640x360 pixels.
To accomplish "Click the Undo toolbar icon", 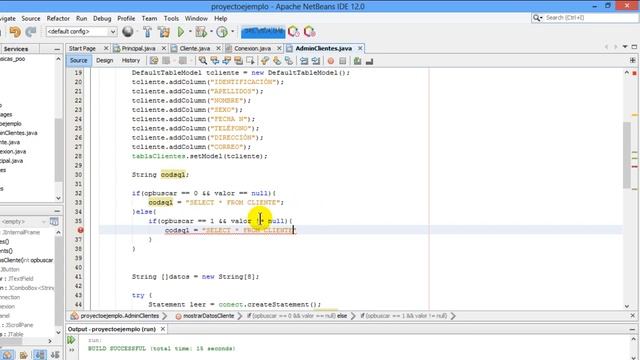I will point(15,32).
